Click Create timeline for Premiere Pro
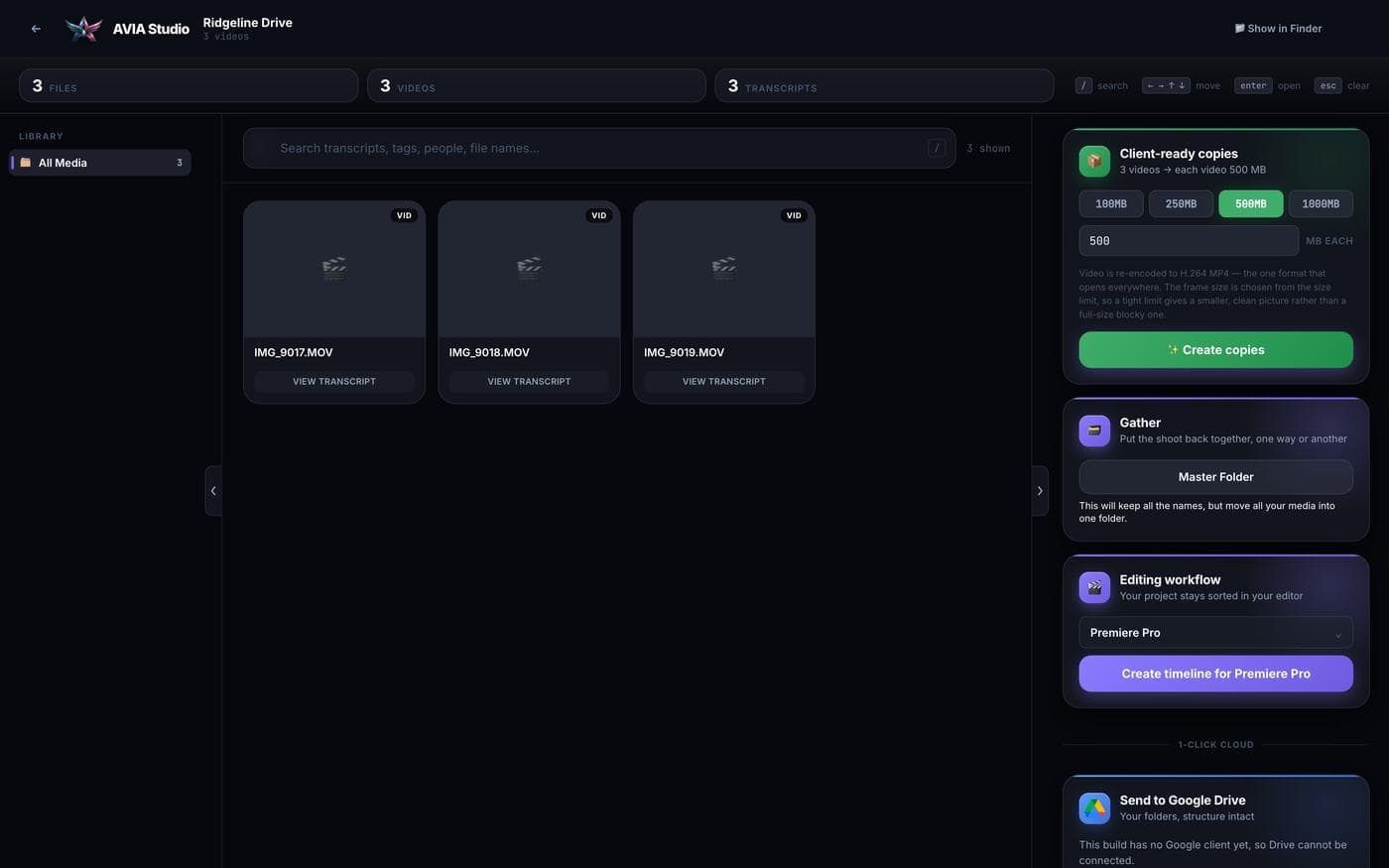This screenshot has width=1389, height=868. coord(1215,674)
